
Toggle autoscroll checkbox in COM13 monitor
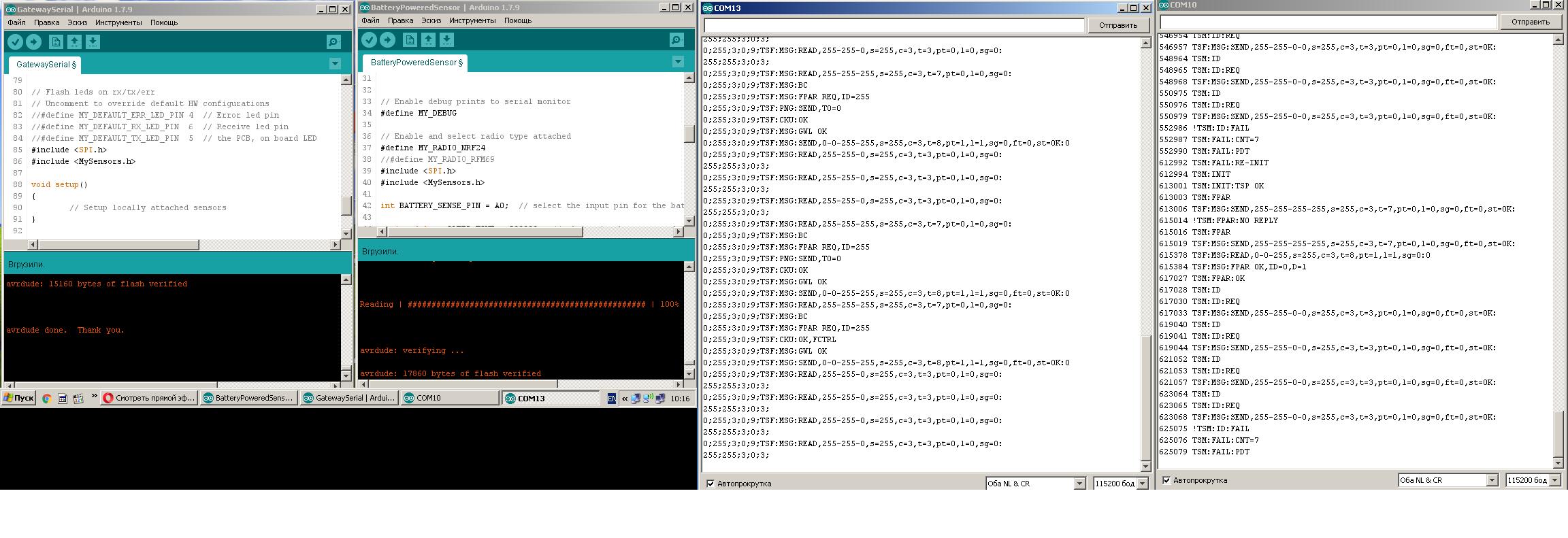710,484
